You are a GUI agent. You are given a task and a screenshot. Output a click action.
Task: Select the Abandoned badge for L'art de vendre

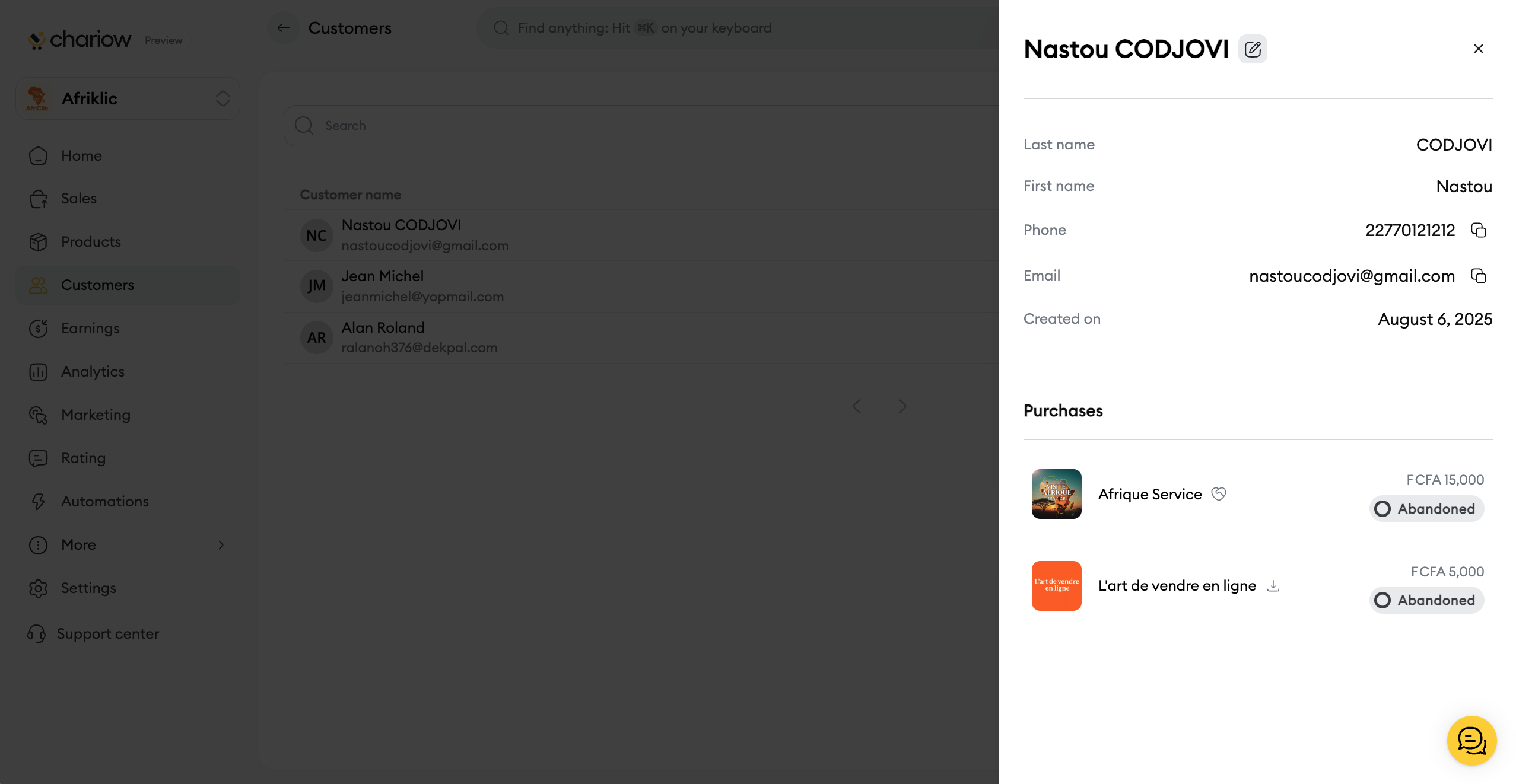point(1426,600)
